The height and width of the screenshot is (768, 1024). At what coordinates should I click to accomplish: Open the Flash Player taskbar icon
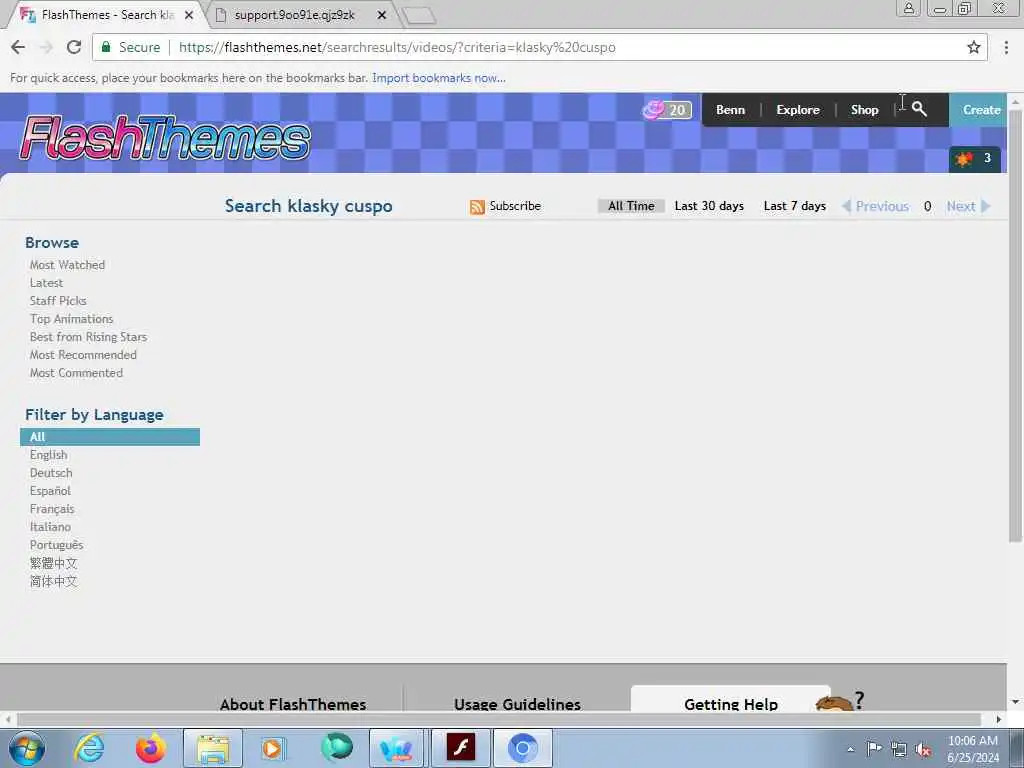pos(460,748)
